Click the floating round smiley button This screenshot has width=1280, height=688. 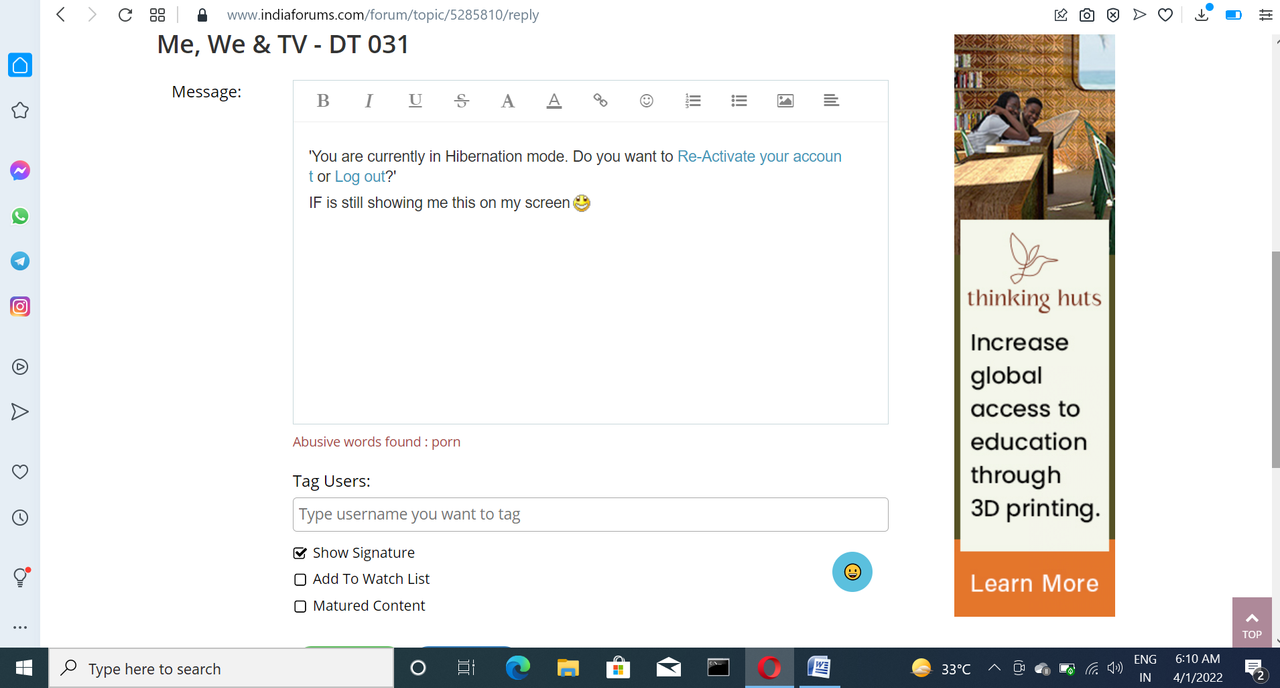pyautogui.click(x=852, y=572)
